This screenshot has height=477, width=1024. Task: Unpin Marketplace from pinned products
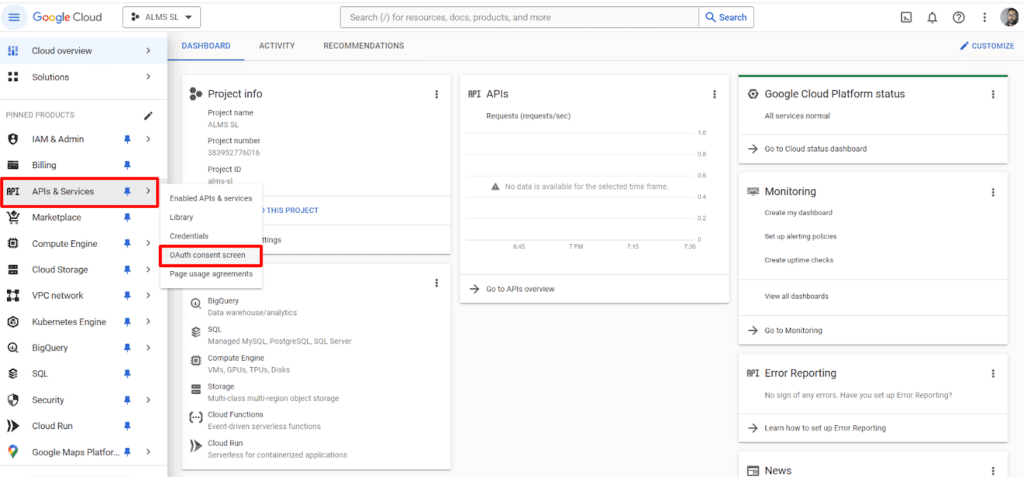(x=127, y=218)
